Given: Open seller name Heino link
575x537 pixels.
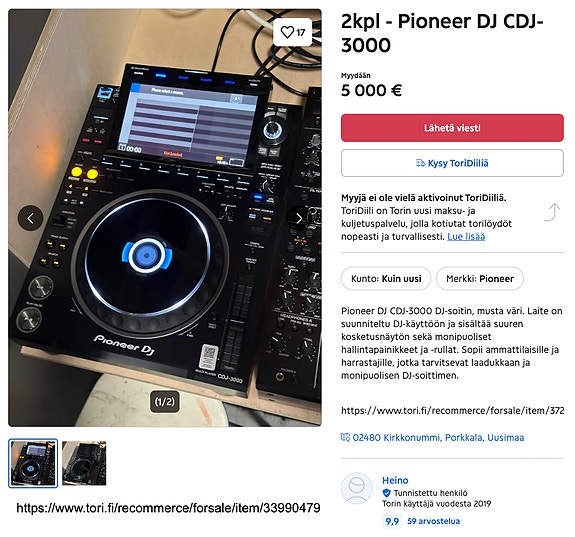Looking at the screenshot, I should 395,480.
